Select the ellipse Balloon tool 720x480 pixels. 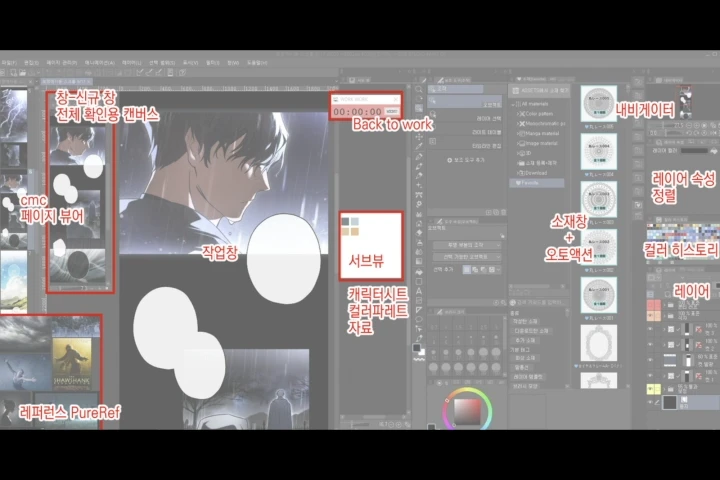[x=419, y=320]
